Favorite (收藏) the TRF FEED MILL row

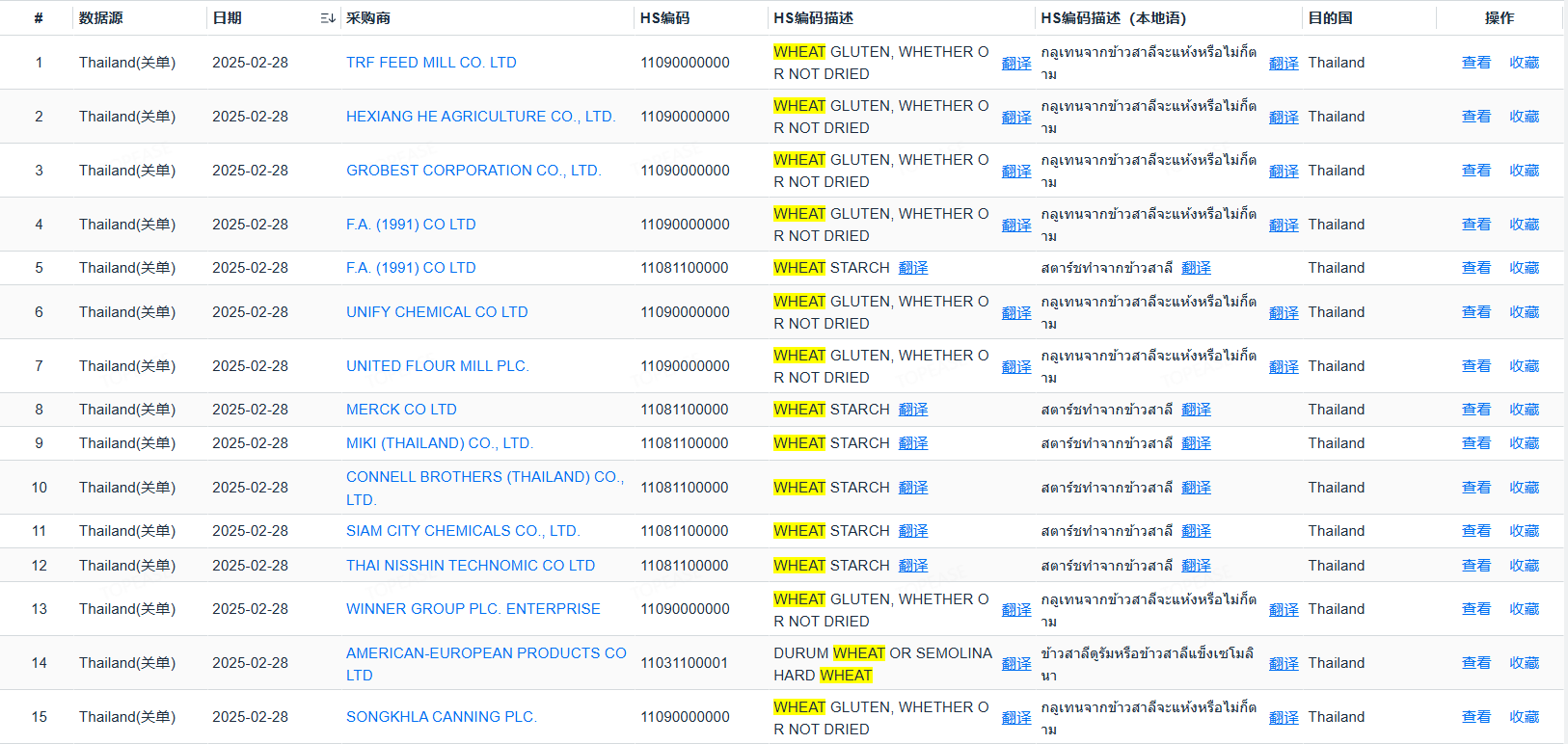pos(1525,63)
